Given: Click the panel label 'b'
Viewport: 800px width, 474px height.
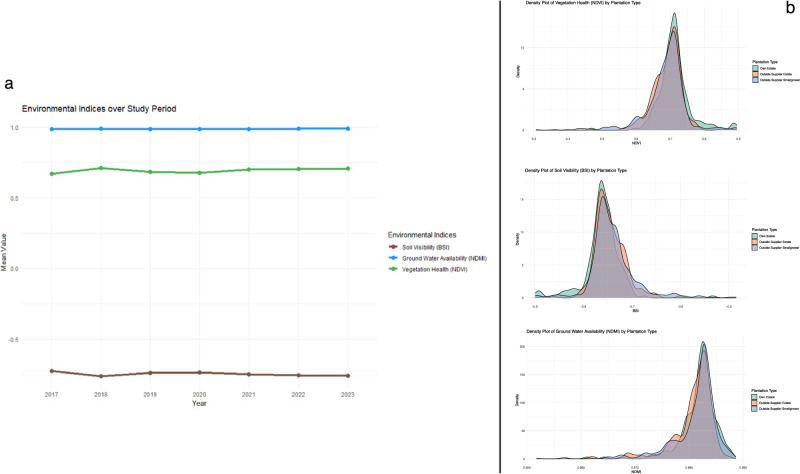Looking at the screenshot, I should [788, 8].
